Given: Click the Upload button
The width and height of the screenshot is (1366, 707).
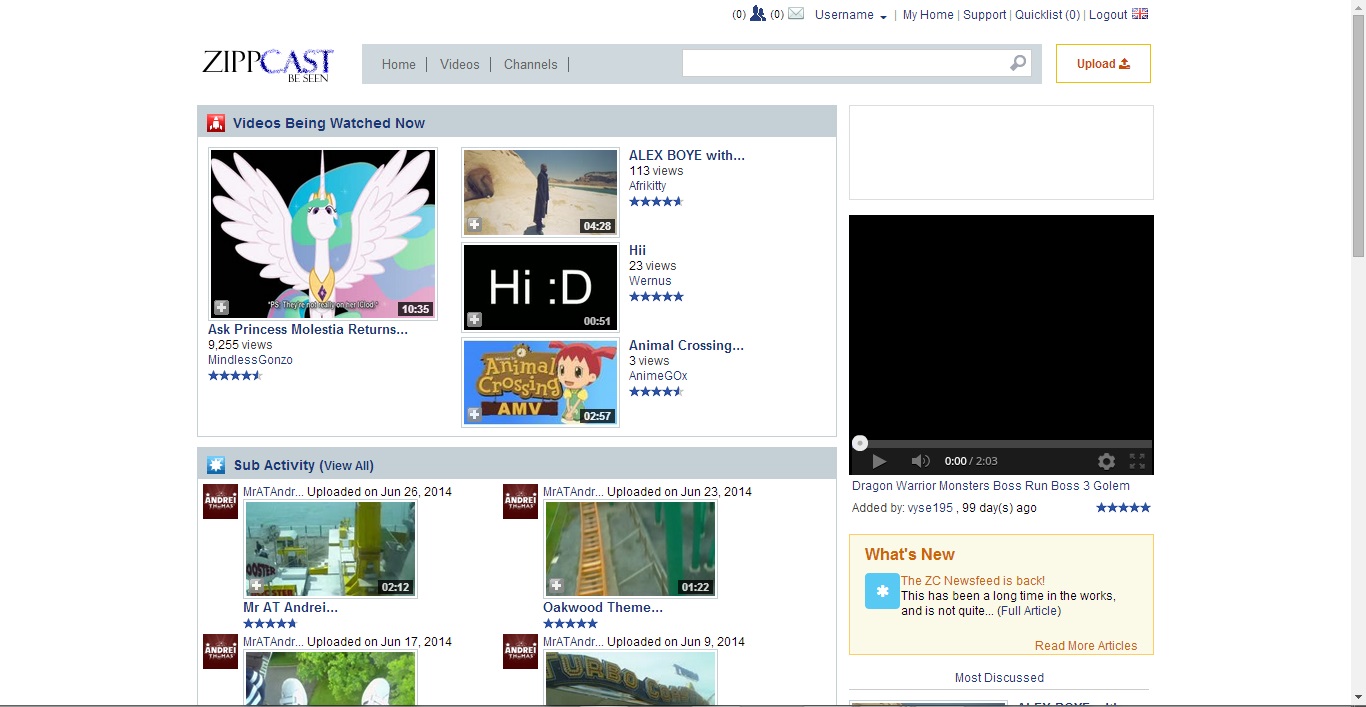Looking at the screenshot, I should pos(1103,63).
